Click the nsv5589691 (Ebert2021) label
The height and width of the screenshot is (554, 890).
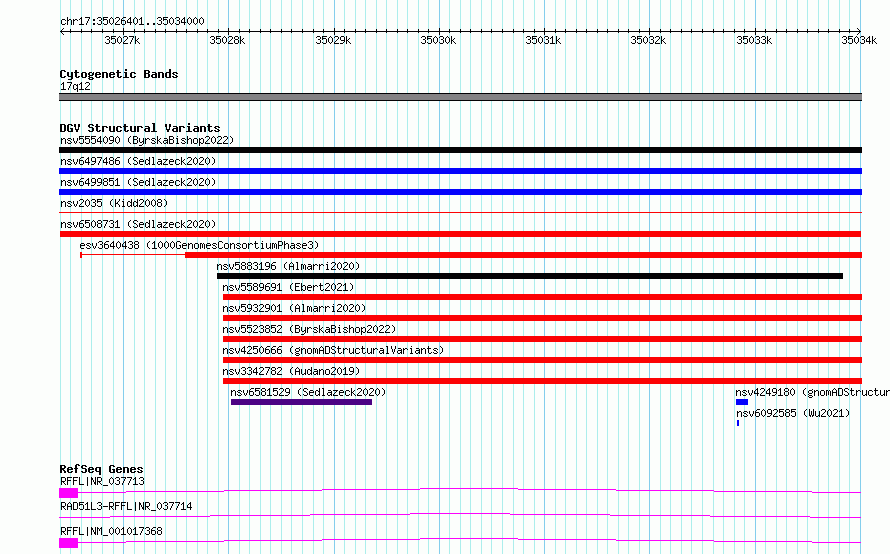(288, 287)
